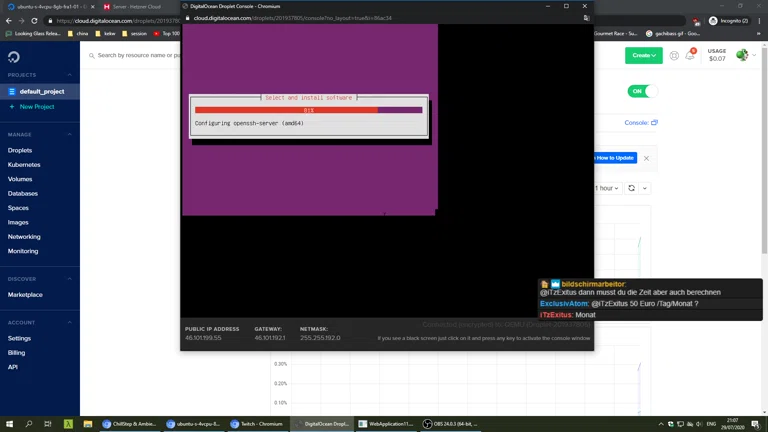Click the installer progress bar at 81%
Screen dimensions: 768x432
pos(309,110)
